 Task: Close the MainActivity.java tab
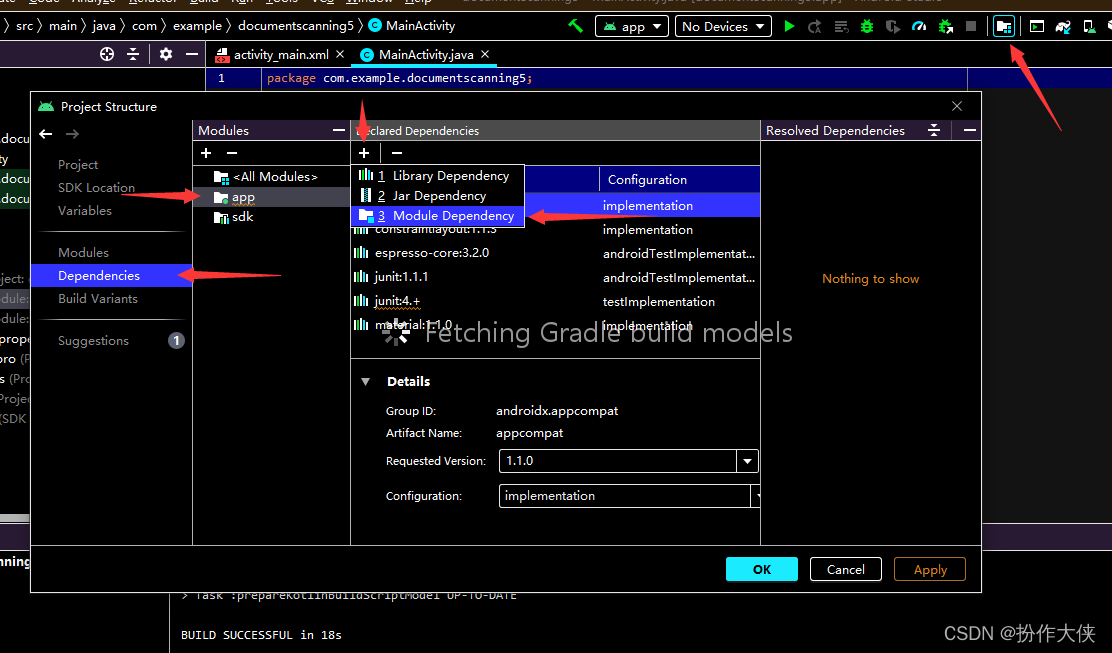(485, 54)
